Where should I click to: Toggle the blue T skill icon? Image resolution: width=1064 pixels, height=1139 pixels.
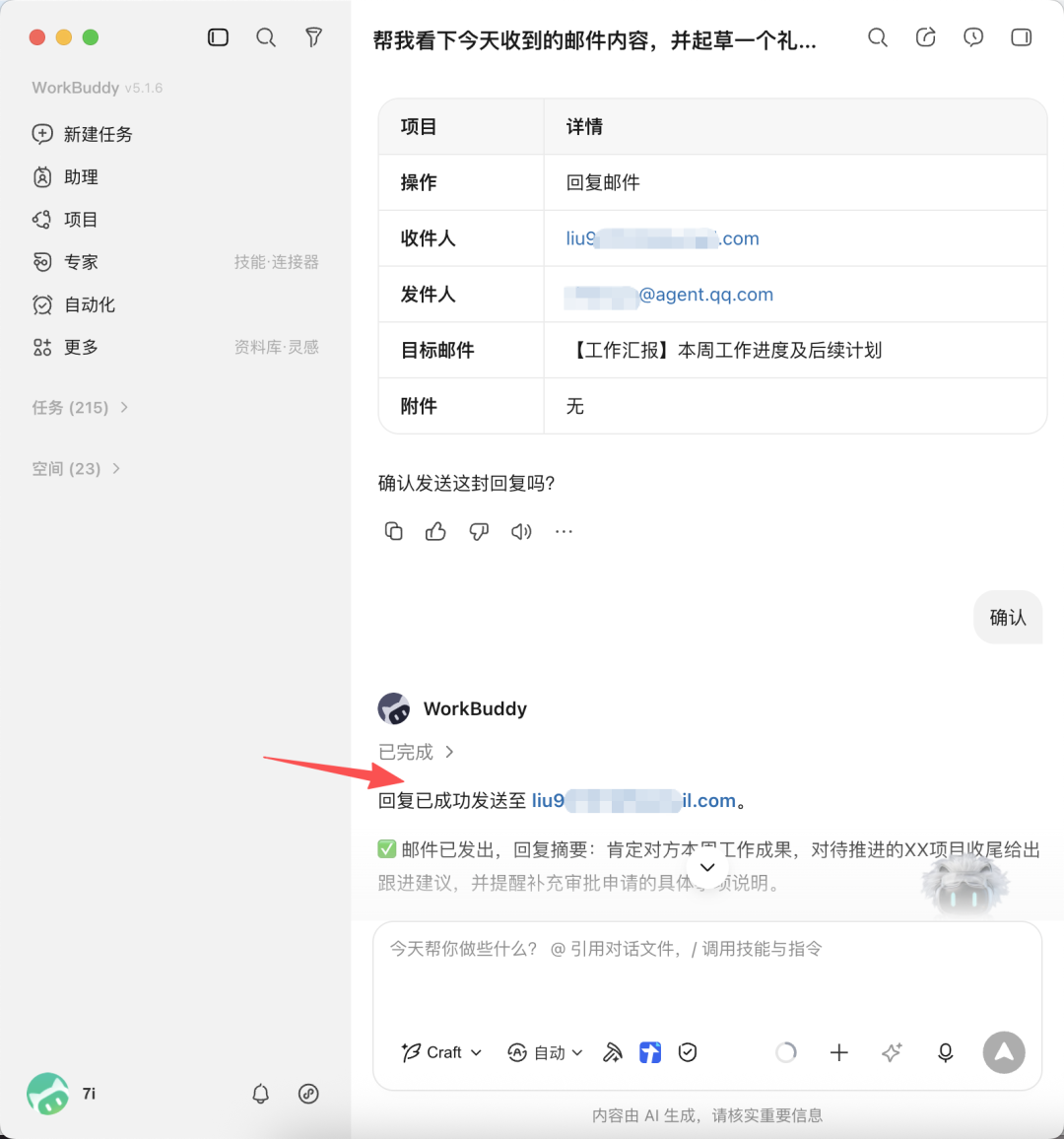pyautogui.click(x=650, y=1052)
